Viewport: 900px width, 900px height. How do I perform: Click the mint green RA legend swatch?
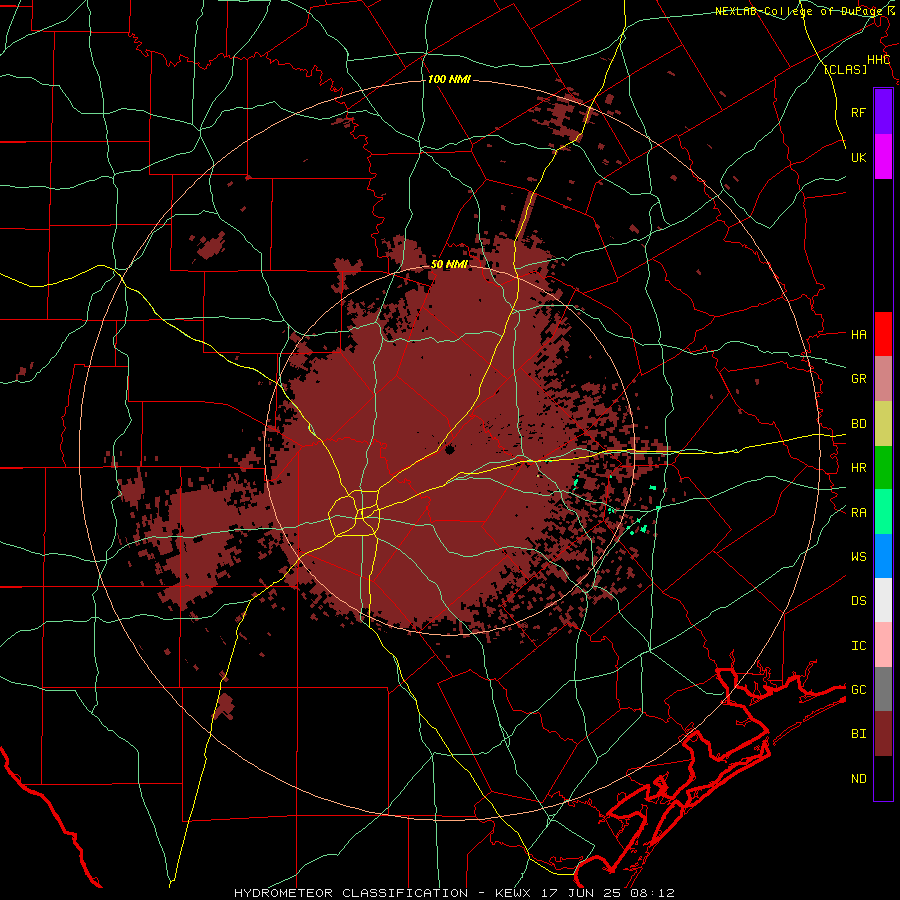point(883,512)
